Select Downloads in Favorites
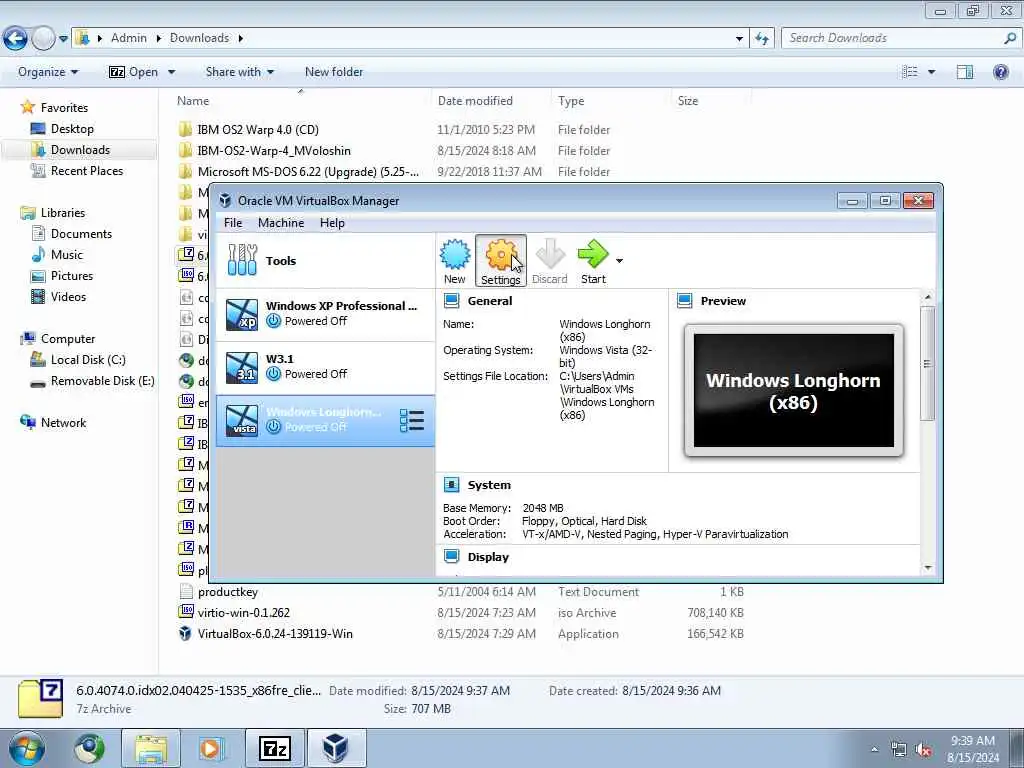Screen dimensions: 1024x768 click(x=80, y=150)
